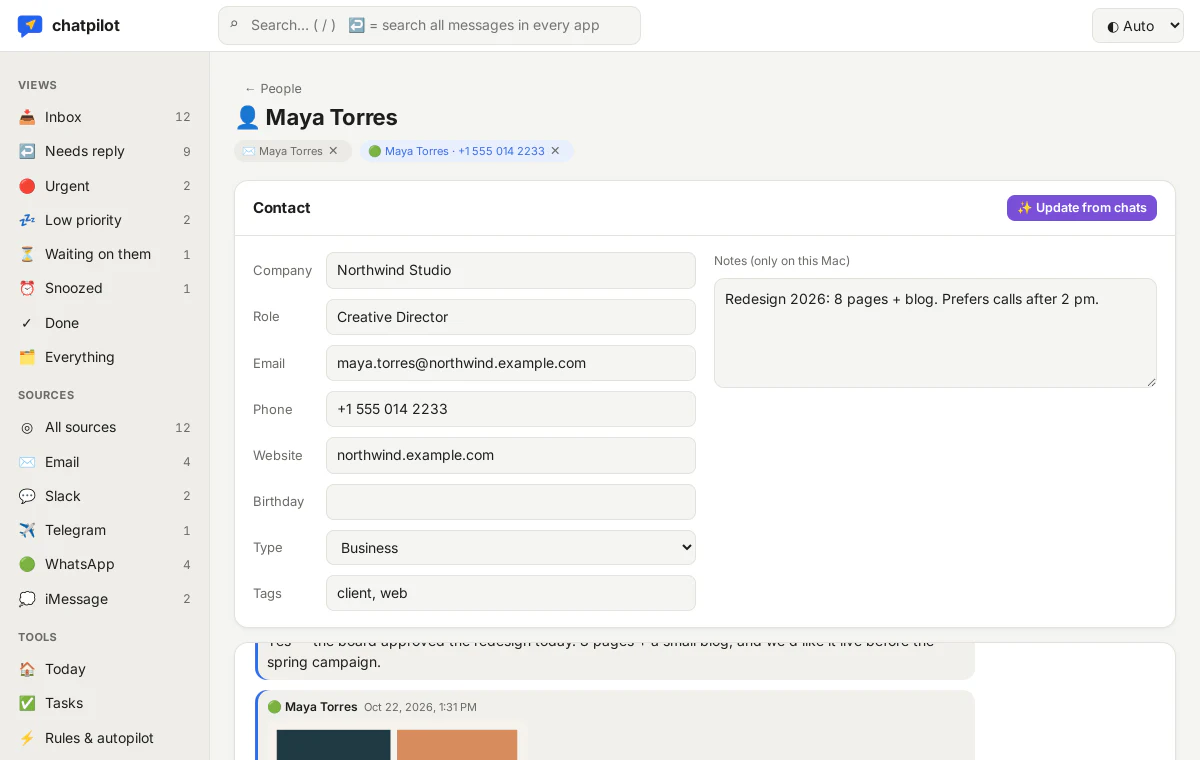
Task: Select the iMessage bubble icon
Action: click(27, 599)
